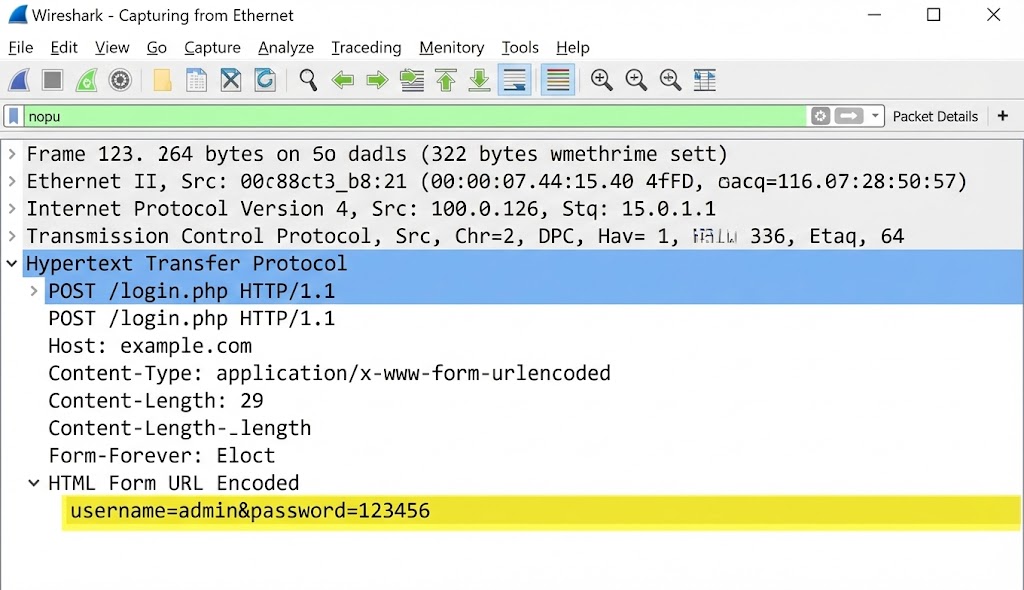The height and width of the screenshot is (590, 1024).
Task: Start a new capture with the shark fin icon
Action: click(20, 80)
